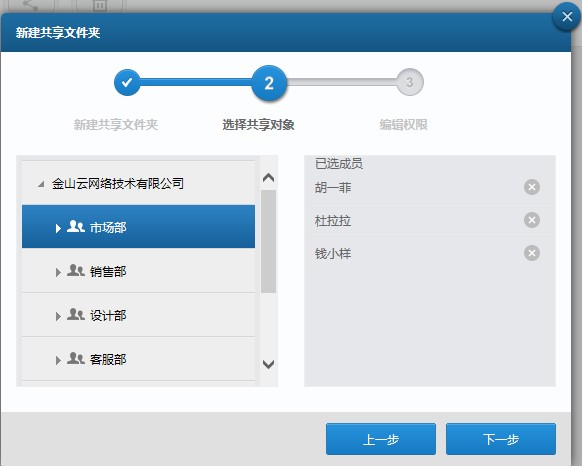Expand the 设计部 department
The width and height of the screenshot is (582, 466).
[x=58, y=316]
